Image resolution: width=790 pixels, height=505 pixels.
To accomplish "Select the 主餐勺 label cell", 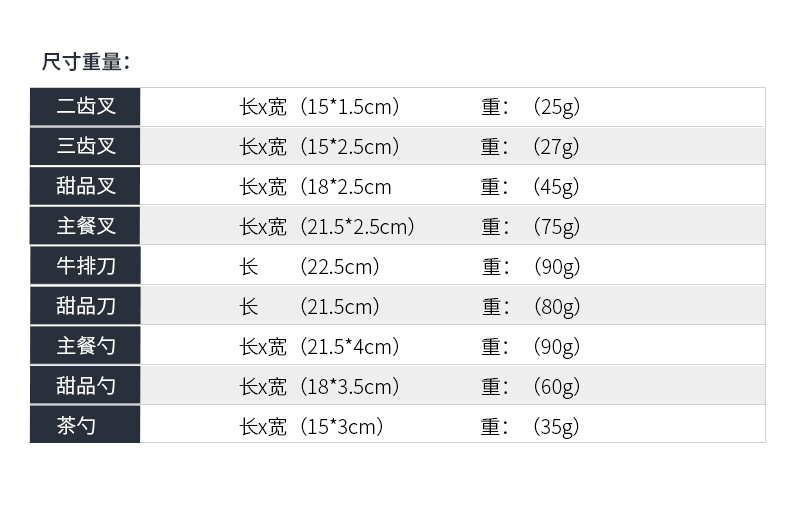I will pos(86,347).
